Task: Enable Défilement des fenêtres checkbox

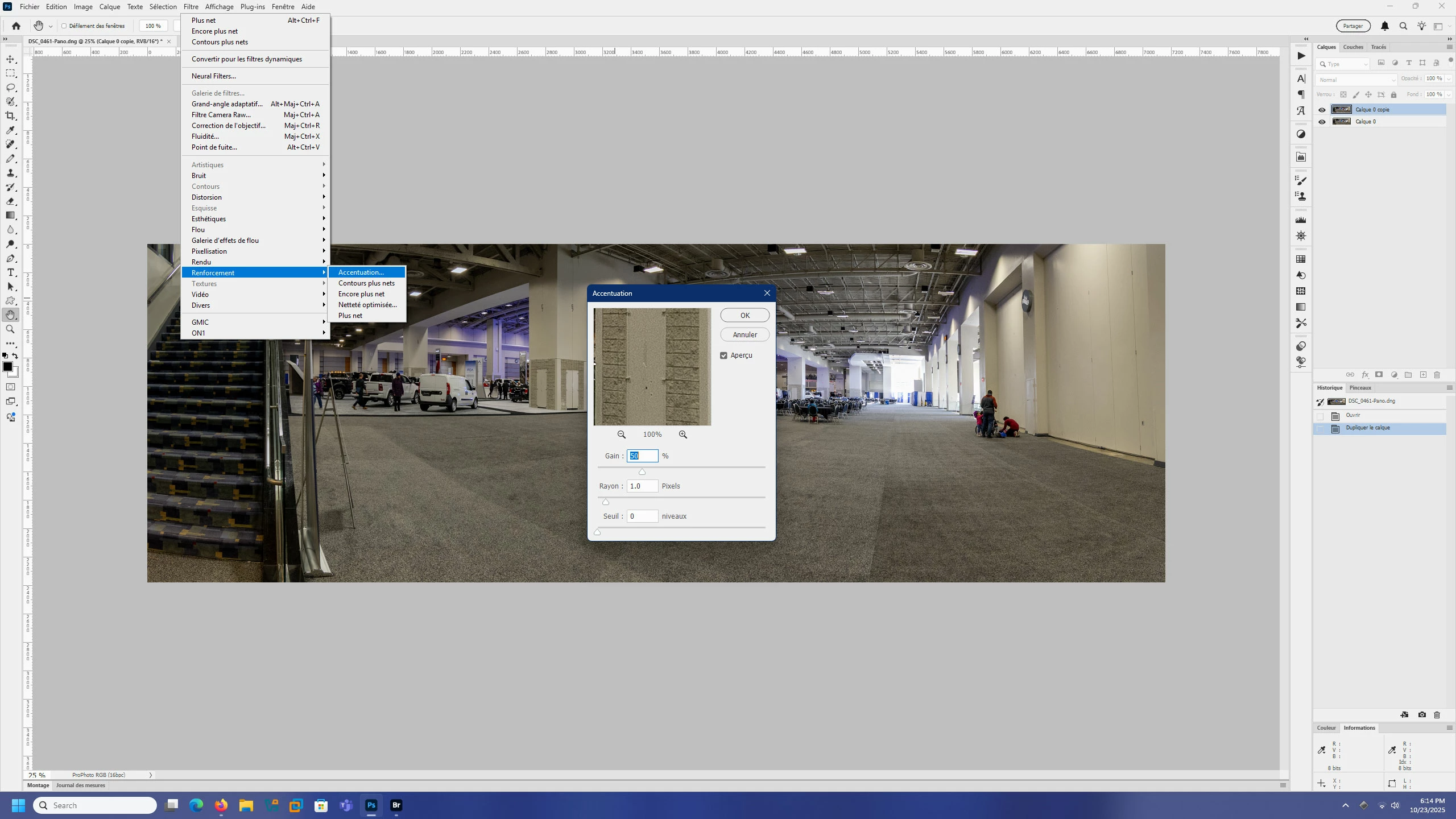Action: click(64, 26)
